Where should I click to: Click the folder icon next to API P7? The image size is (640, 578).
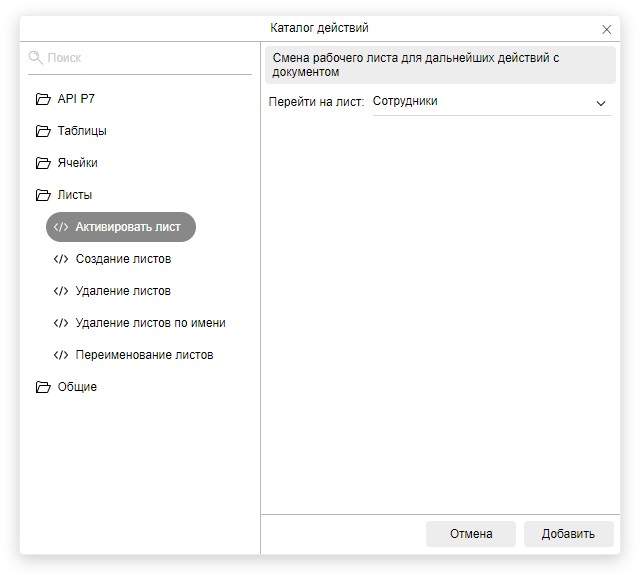pos(43,99)
